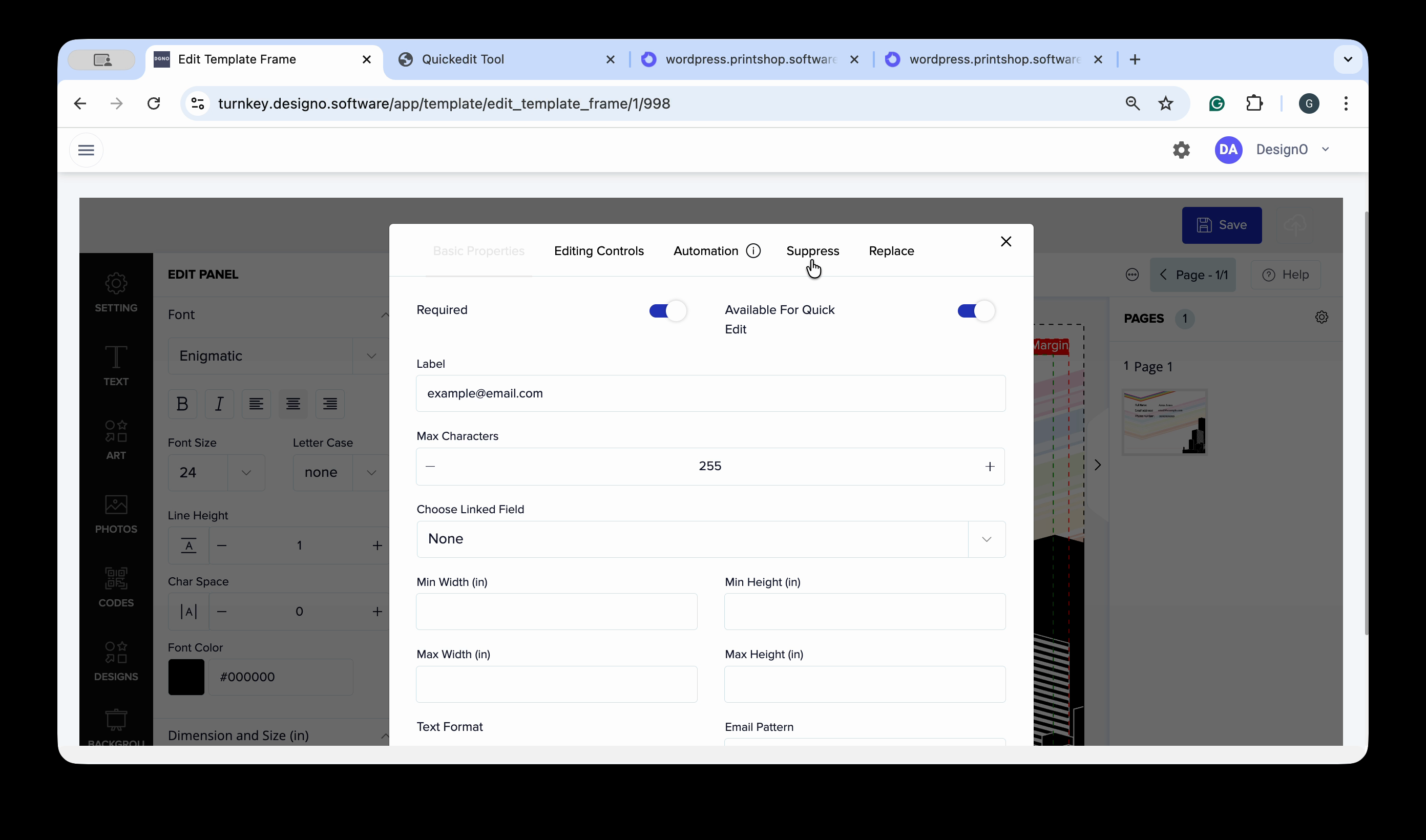
Task: Expand Choose Linked Field dropdown
Action: [x=987, y=539]
